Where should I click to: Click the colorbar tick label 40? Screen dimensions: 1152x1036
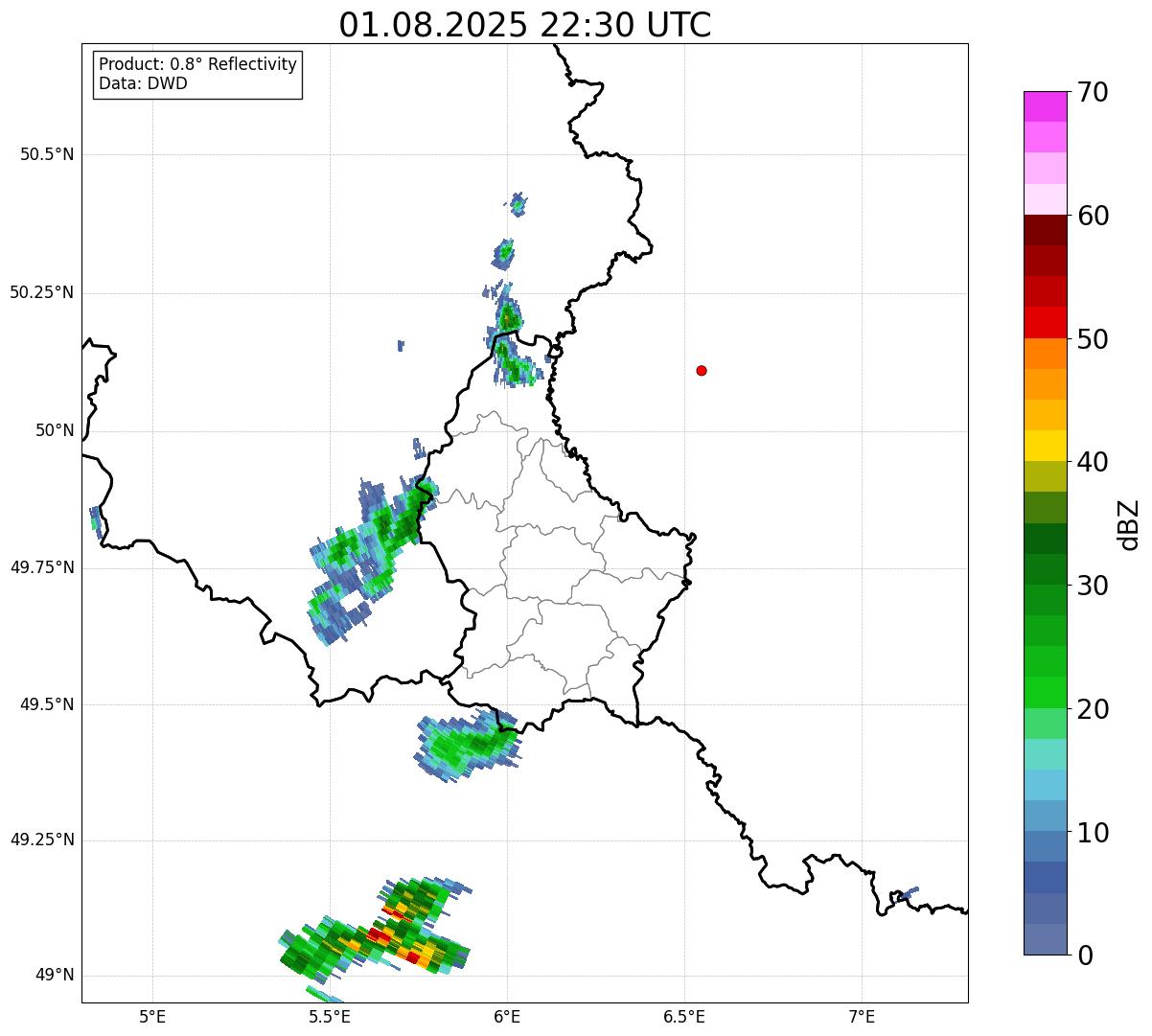(1093, 462)
